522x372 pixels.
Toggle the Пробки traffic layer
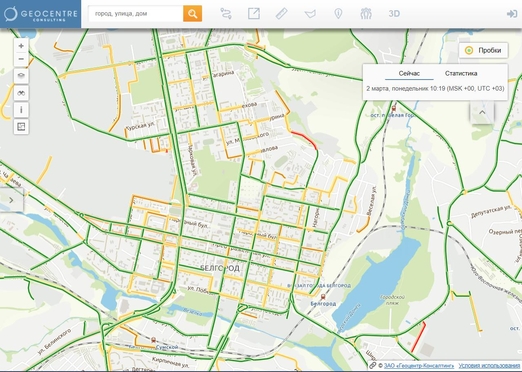[484, 50]
